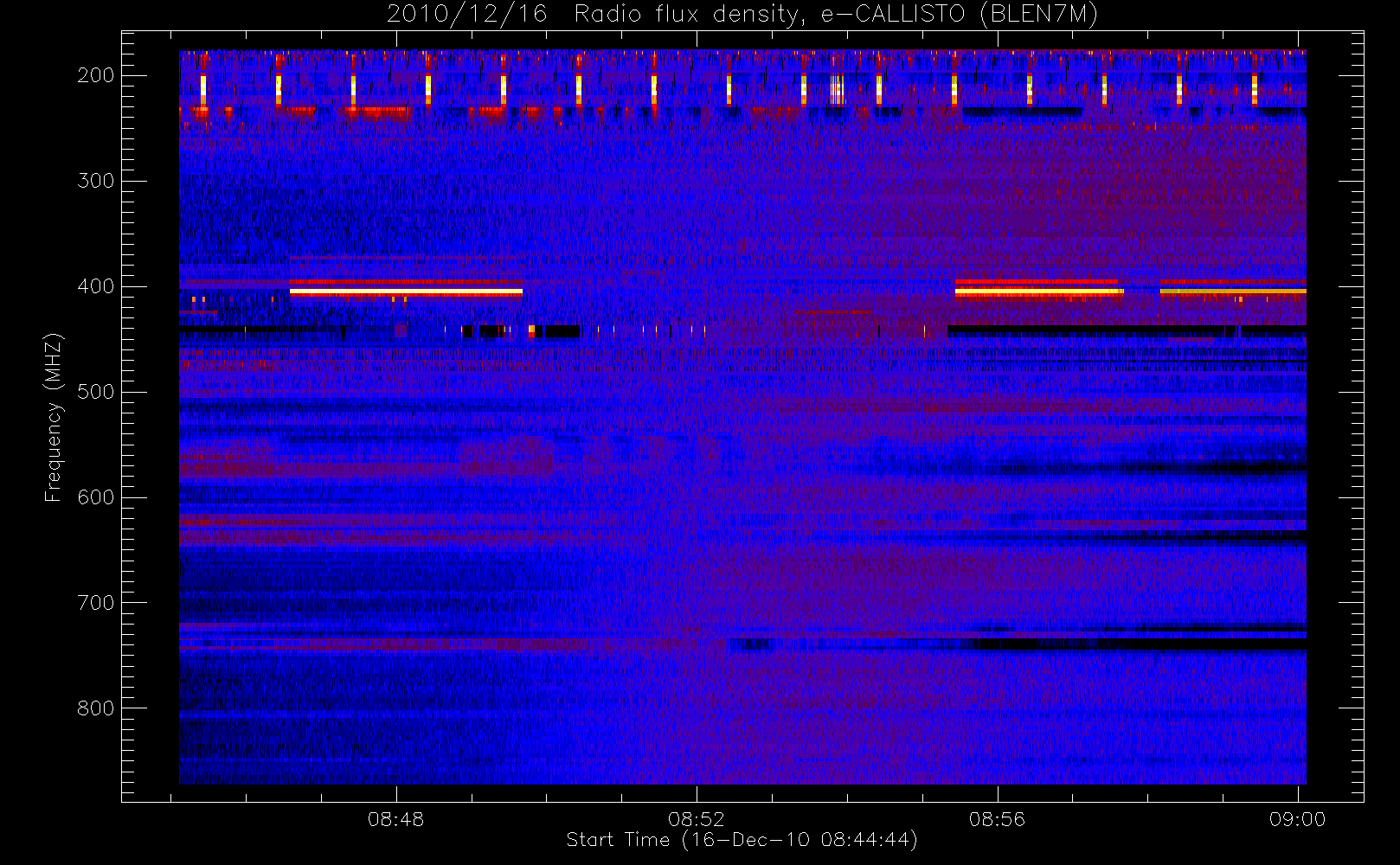Click the 400 frequency axis label

[96, 286]
